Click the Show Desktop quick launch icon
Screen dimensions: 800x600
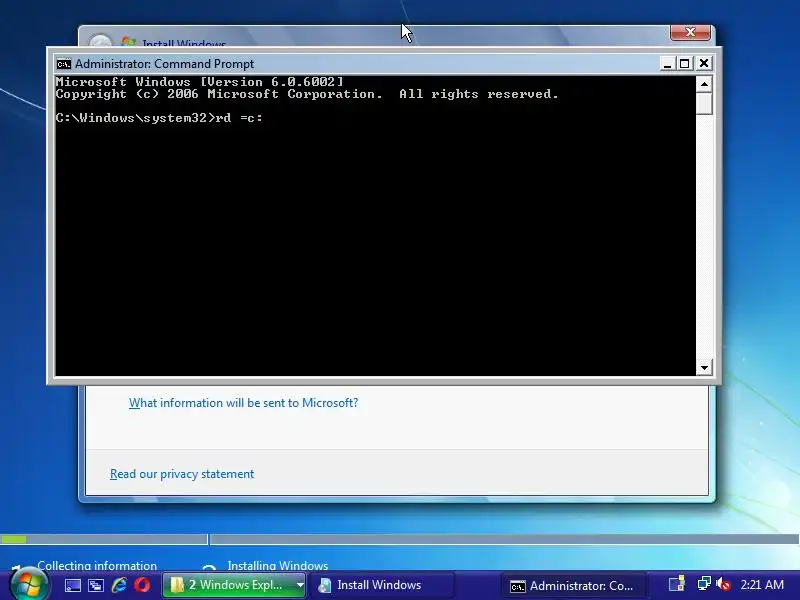[x=72, y=585]
